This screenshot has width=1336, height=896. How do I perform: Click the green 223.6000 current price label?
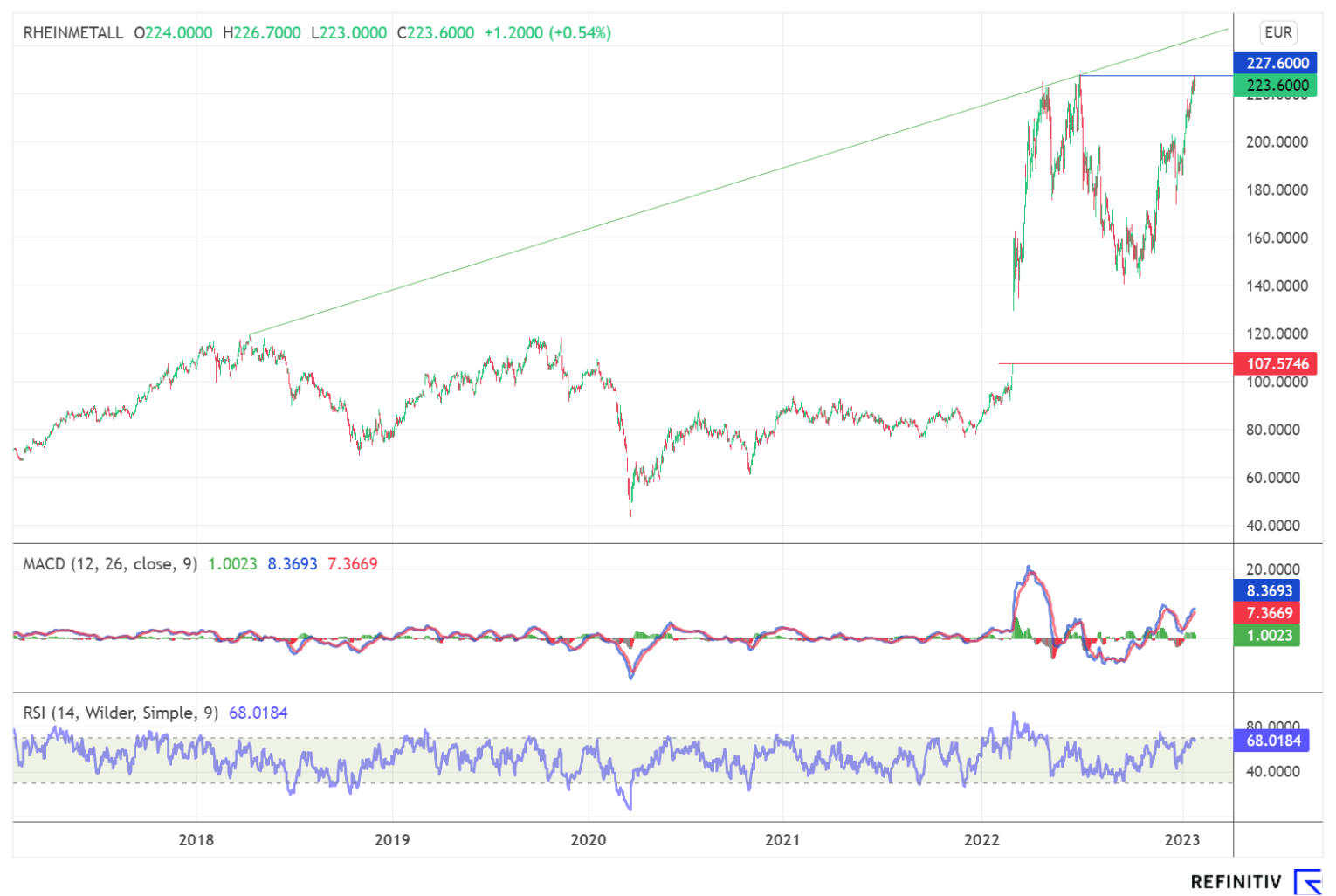click(1277, 86)
